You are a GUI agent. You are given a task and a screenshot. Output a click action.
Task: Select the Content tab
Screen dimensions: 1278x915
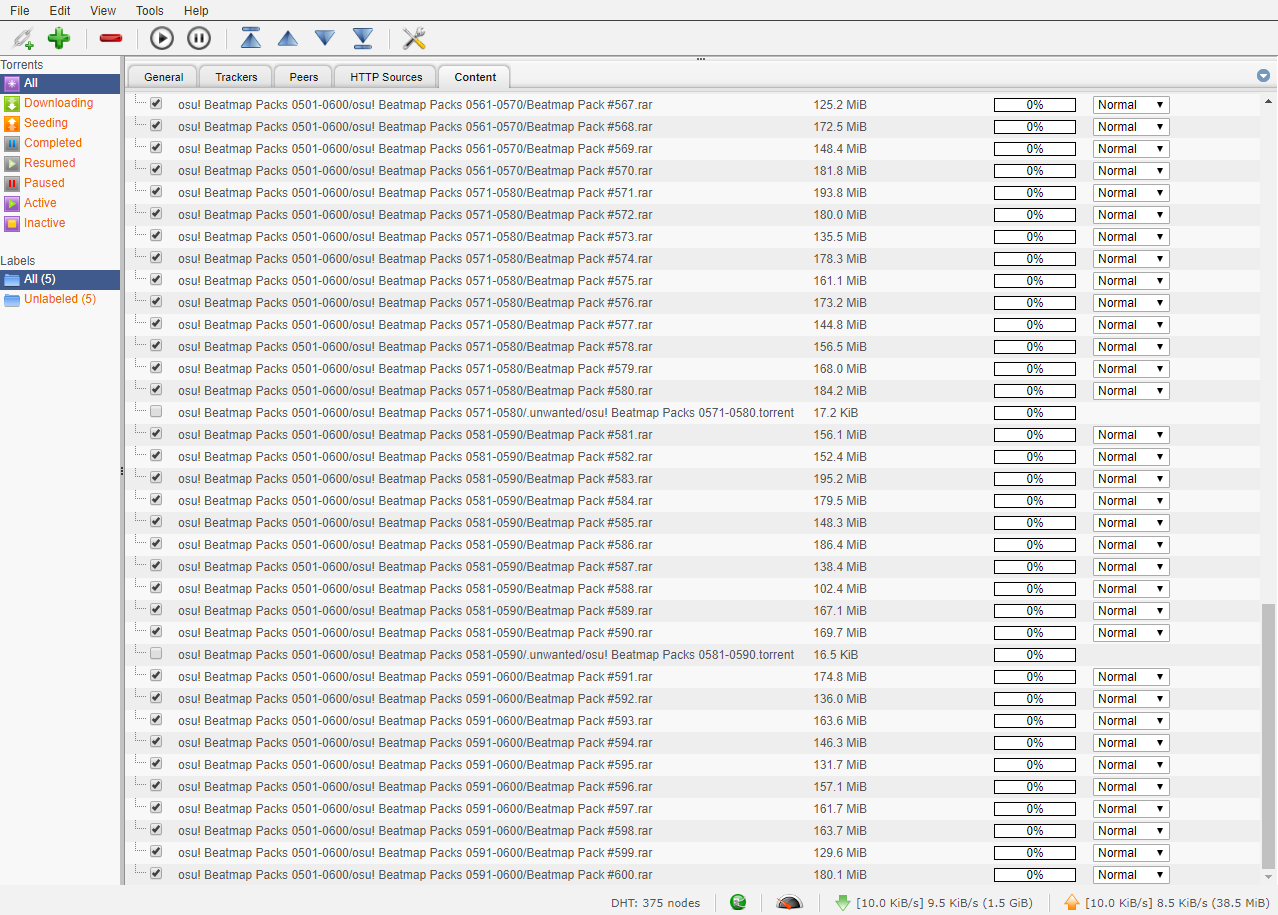(475, 77)
